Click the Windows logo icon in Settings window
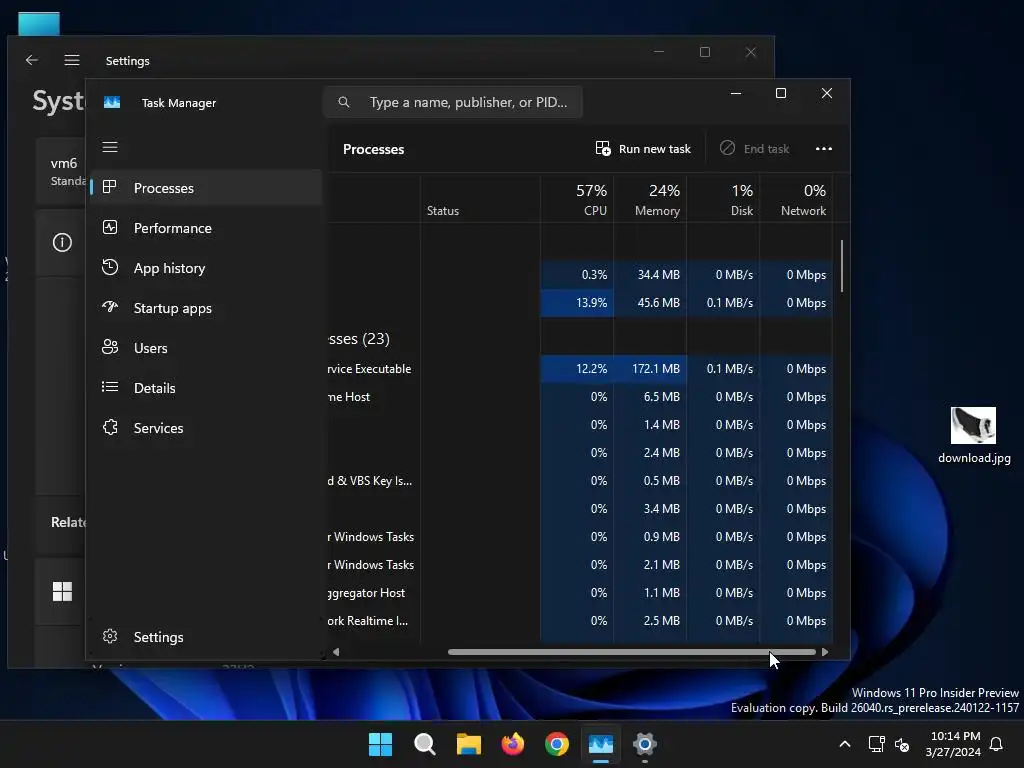1024x768 pixels. point(62,592)
